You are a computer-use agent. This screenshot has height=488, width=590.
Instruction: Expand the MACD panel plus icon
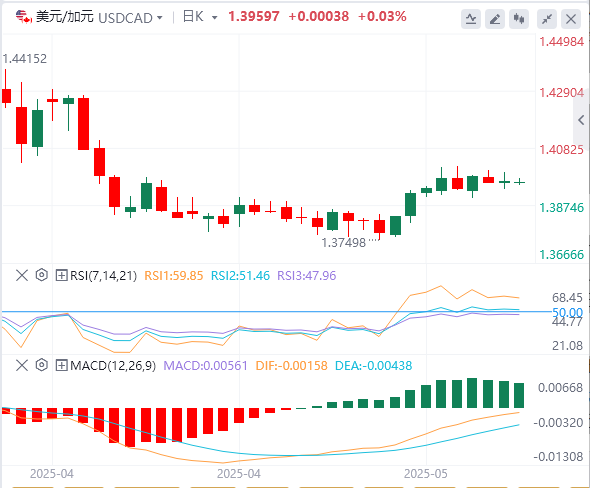(61, 365)
